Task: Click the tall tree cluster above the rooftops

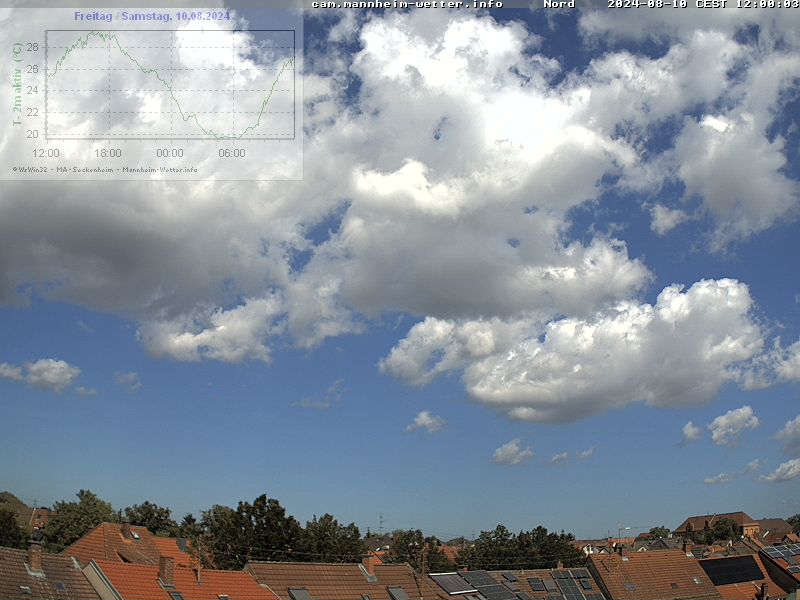Action: point(250,525)
